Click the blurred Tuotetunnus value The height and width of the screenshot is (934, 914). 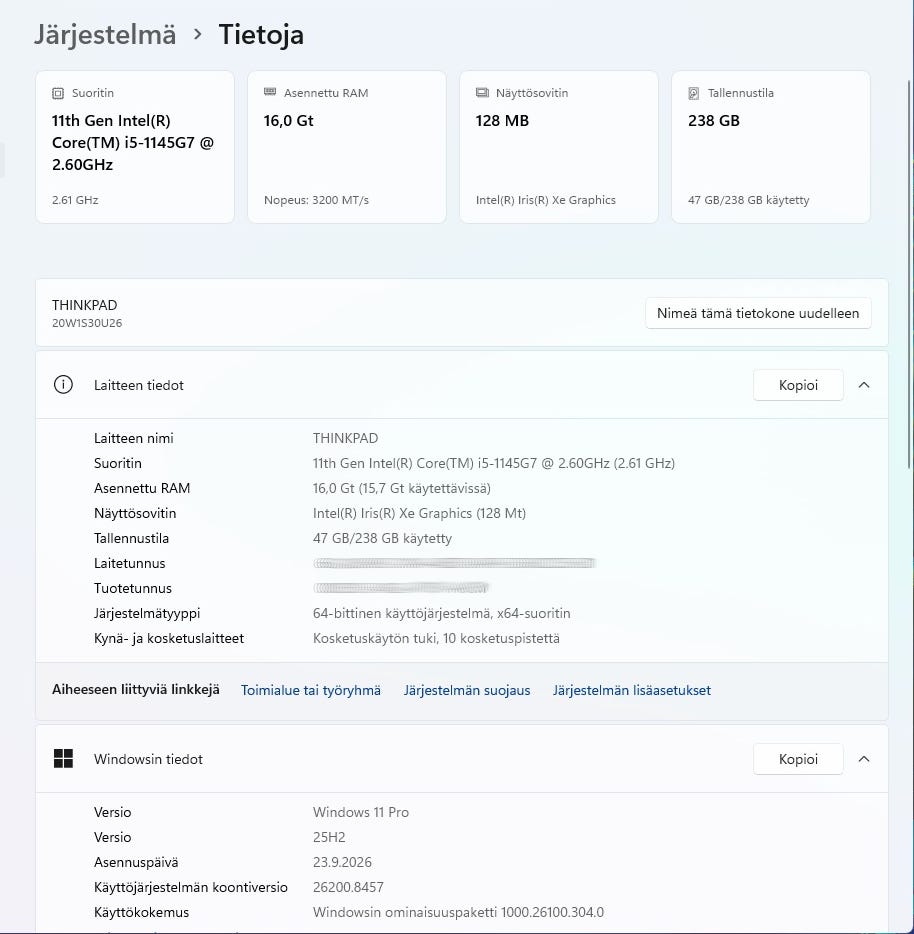tap(401, 588)
